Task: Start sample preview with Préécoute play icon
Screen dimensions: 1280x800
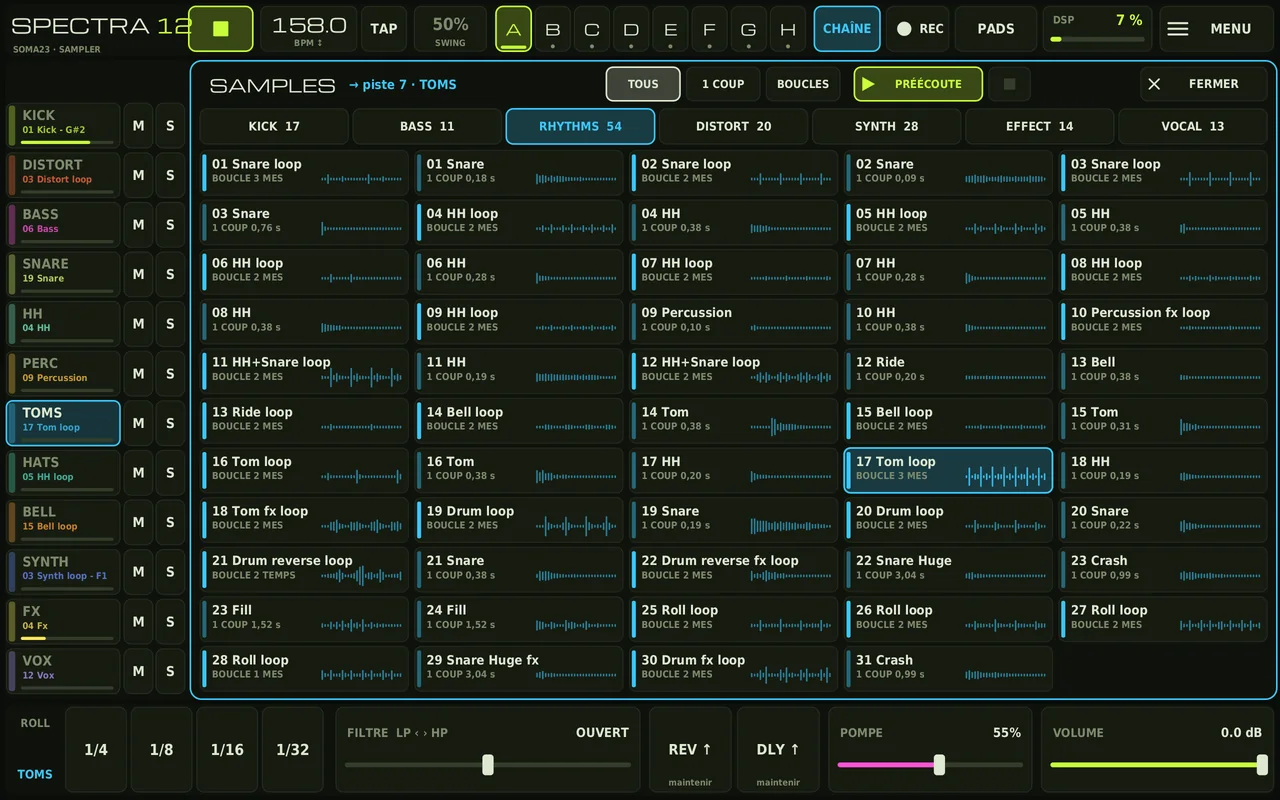Action: [868, 84]
